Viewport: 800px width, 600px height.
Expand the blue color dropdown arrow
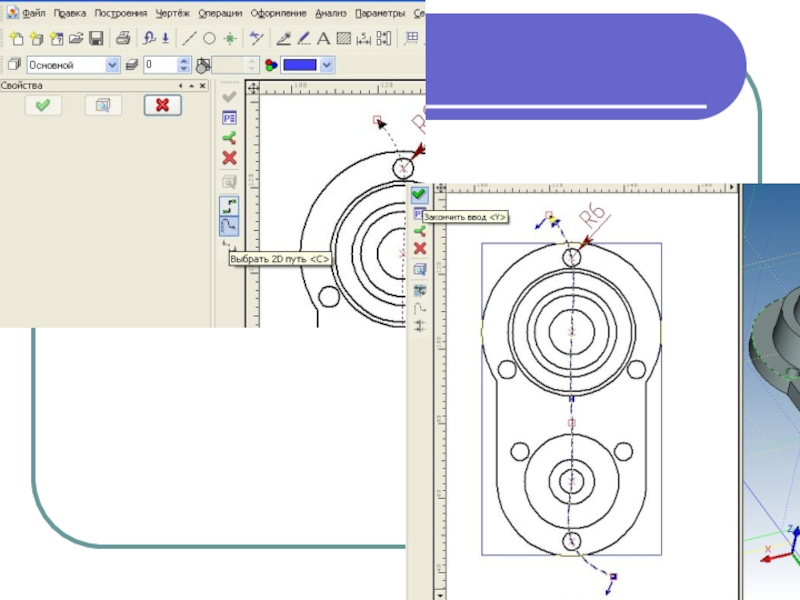tap(327, 65)
